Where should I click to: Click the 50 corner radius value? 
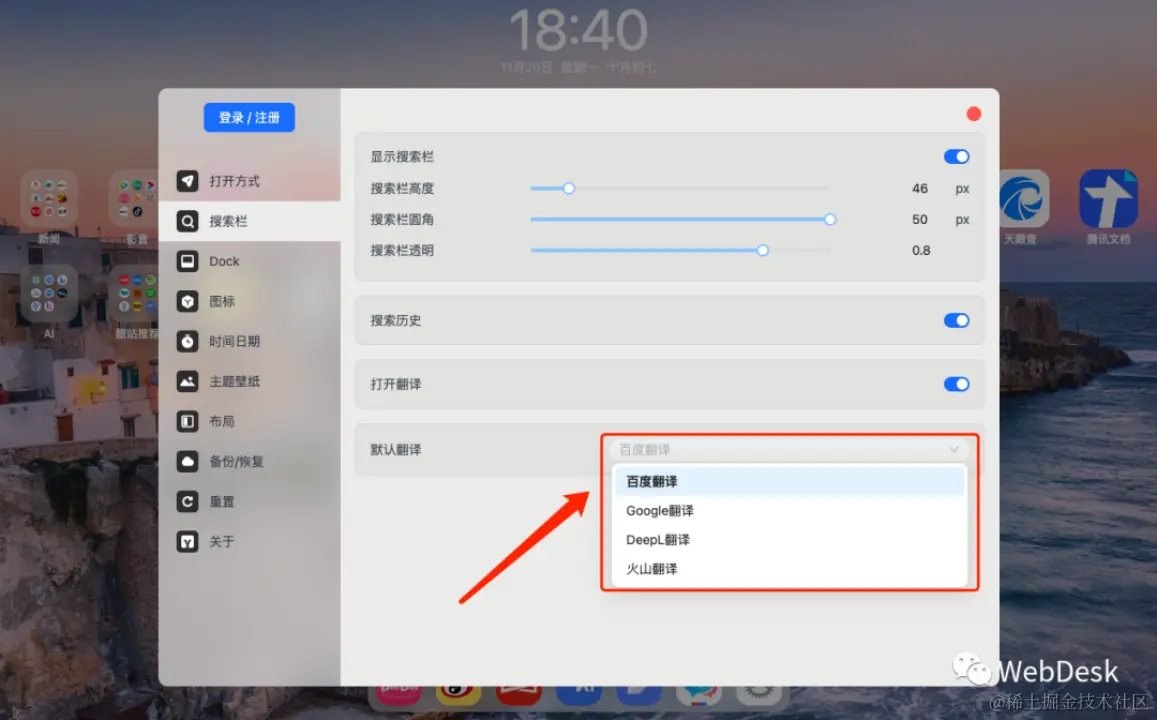(919, 219)
